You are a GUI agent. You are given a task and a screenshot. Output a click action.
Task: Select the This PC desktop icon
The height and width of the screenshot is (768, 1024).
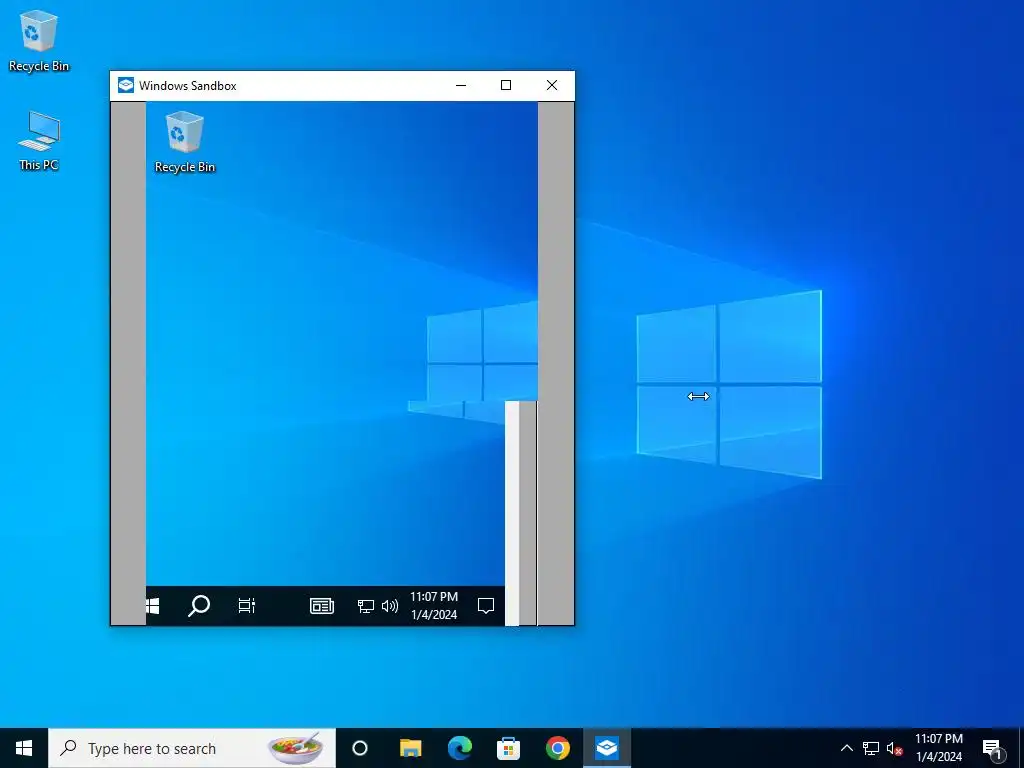[x=39, y=141]
